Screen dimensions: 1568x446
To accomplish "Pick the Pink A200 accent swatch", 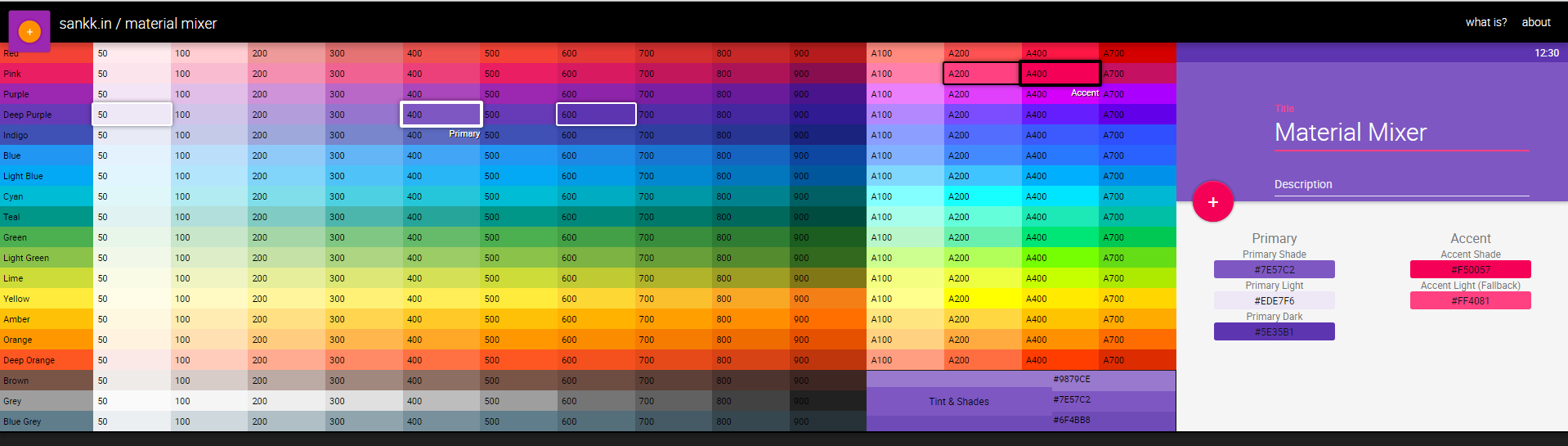I will [981, 74].
